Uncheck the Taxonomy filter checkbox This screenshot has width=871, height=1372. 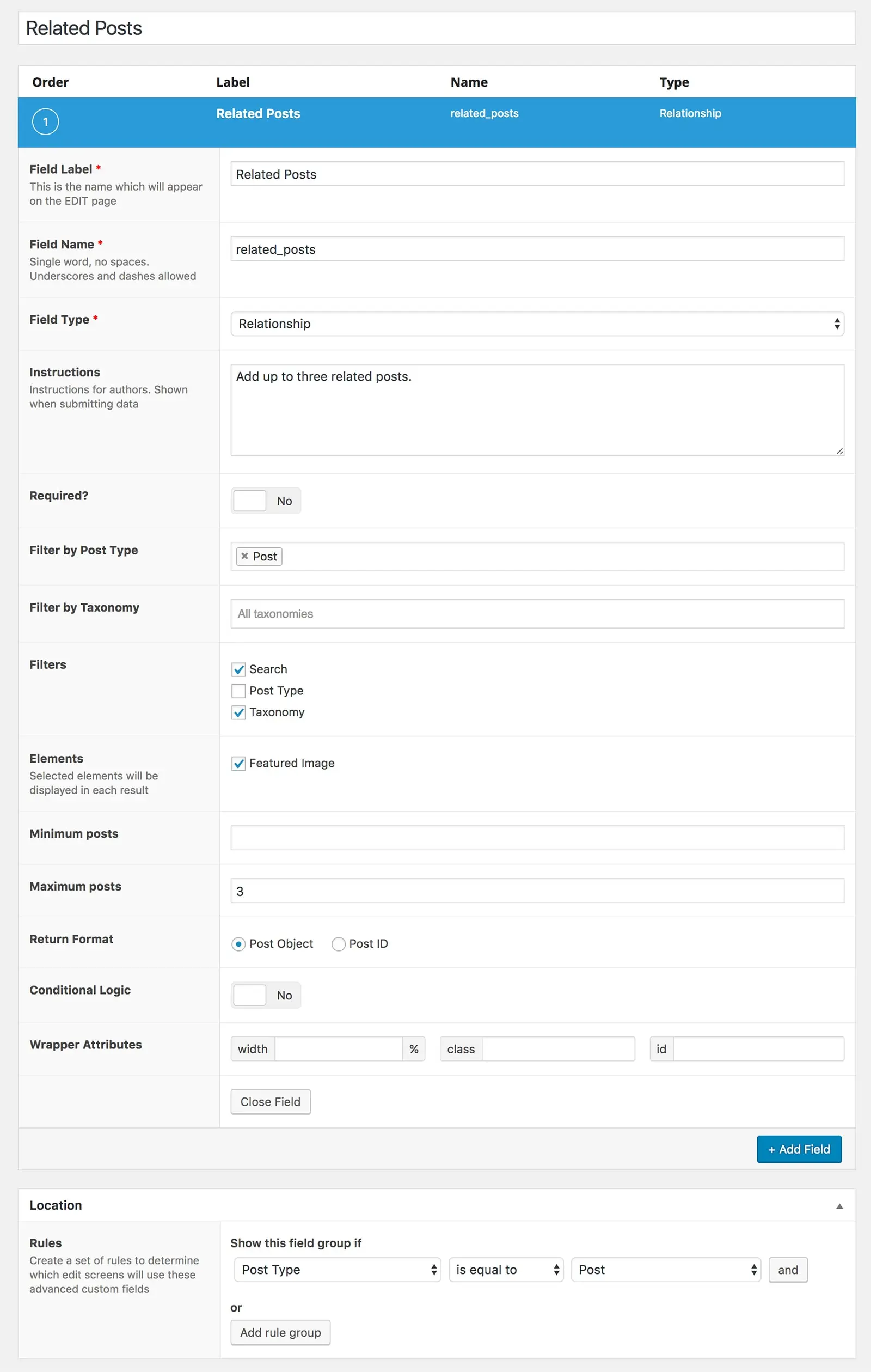tap(238, 713)
